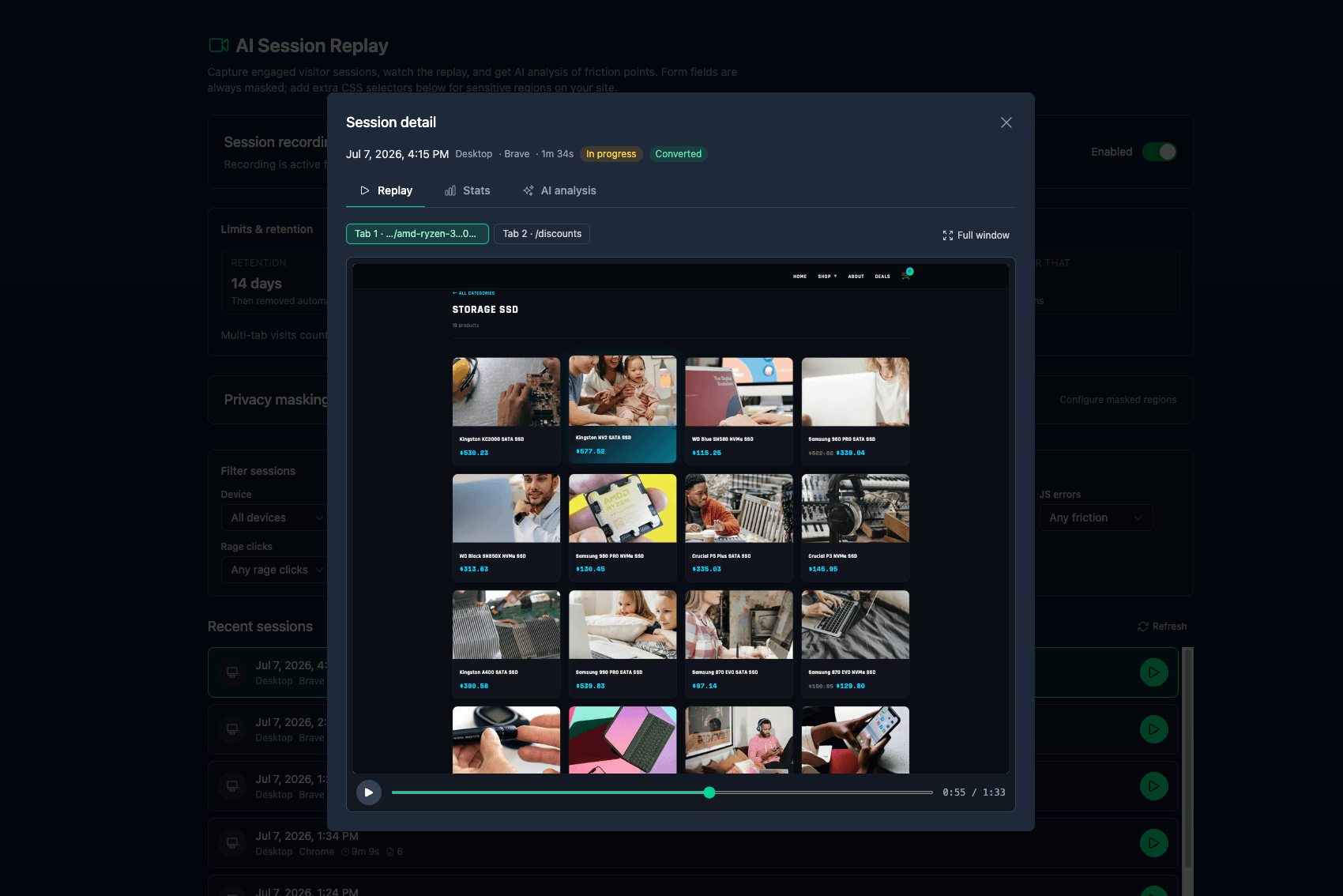
Task: Click the $115.25 price
Action: 706,453
